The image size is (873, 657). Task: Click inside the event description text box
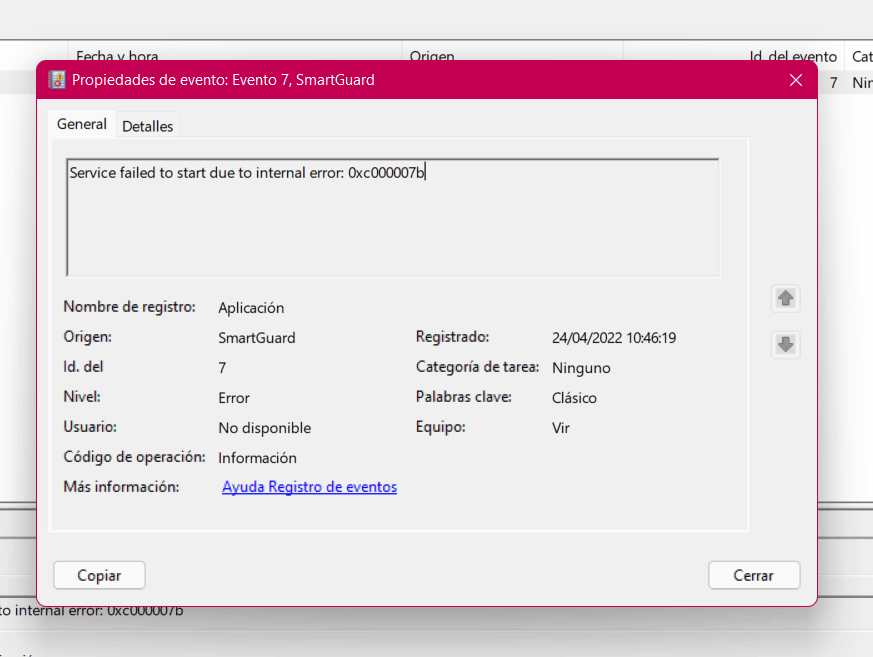click(393, 218)
